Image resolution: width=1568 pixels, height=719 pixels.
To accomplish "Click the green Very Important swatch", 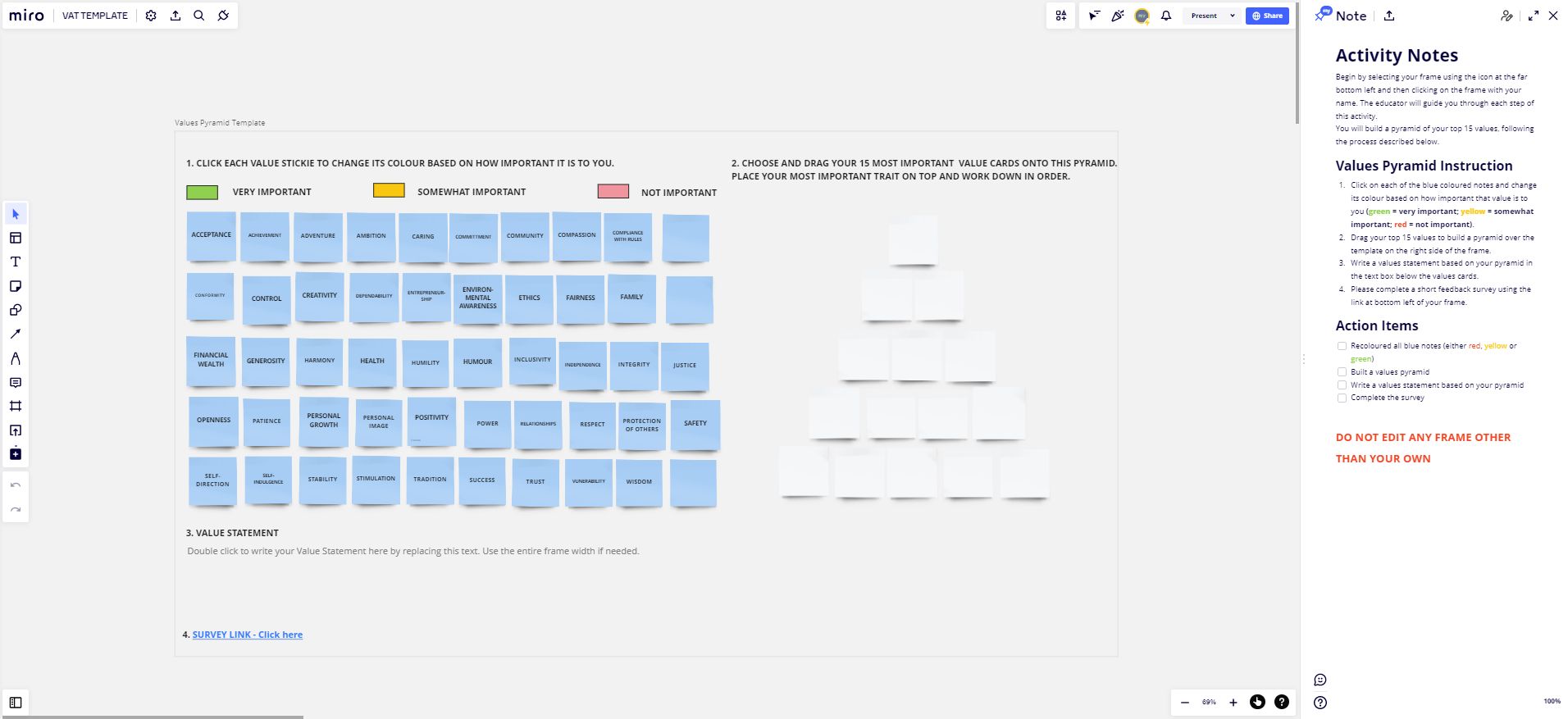I will (202, 193).
